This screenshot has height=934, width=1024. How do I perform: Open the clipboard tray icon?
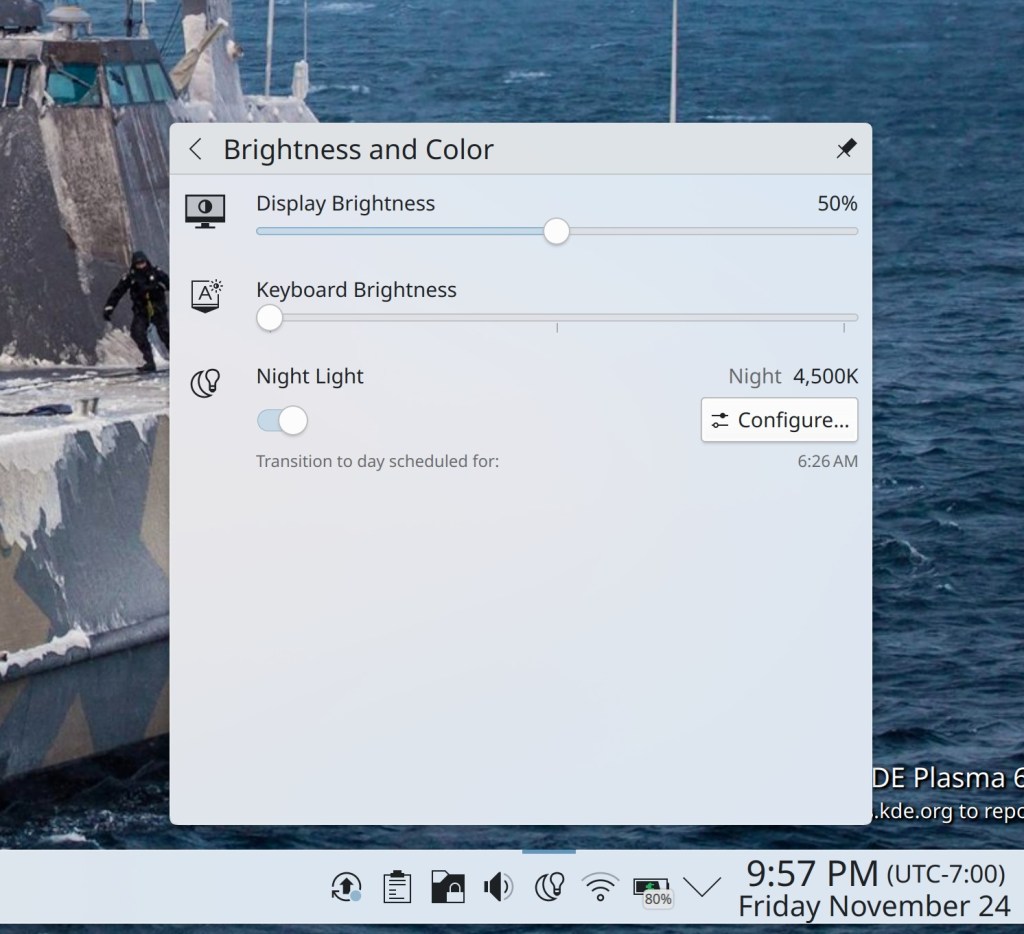coord(397,886)
